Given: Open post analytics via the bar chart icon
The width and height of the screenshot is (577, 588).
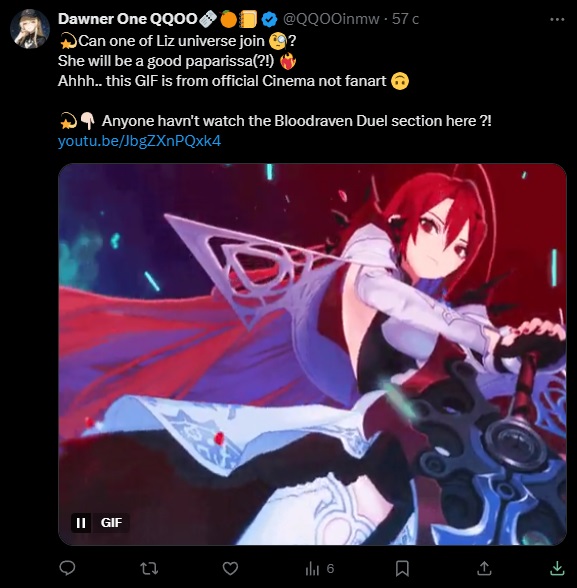Looking at the screenshot, I should coord(312,569).
